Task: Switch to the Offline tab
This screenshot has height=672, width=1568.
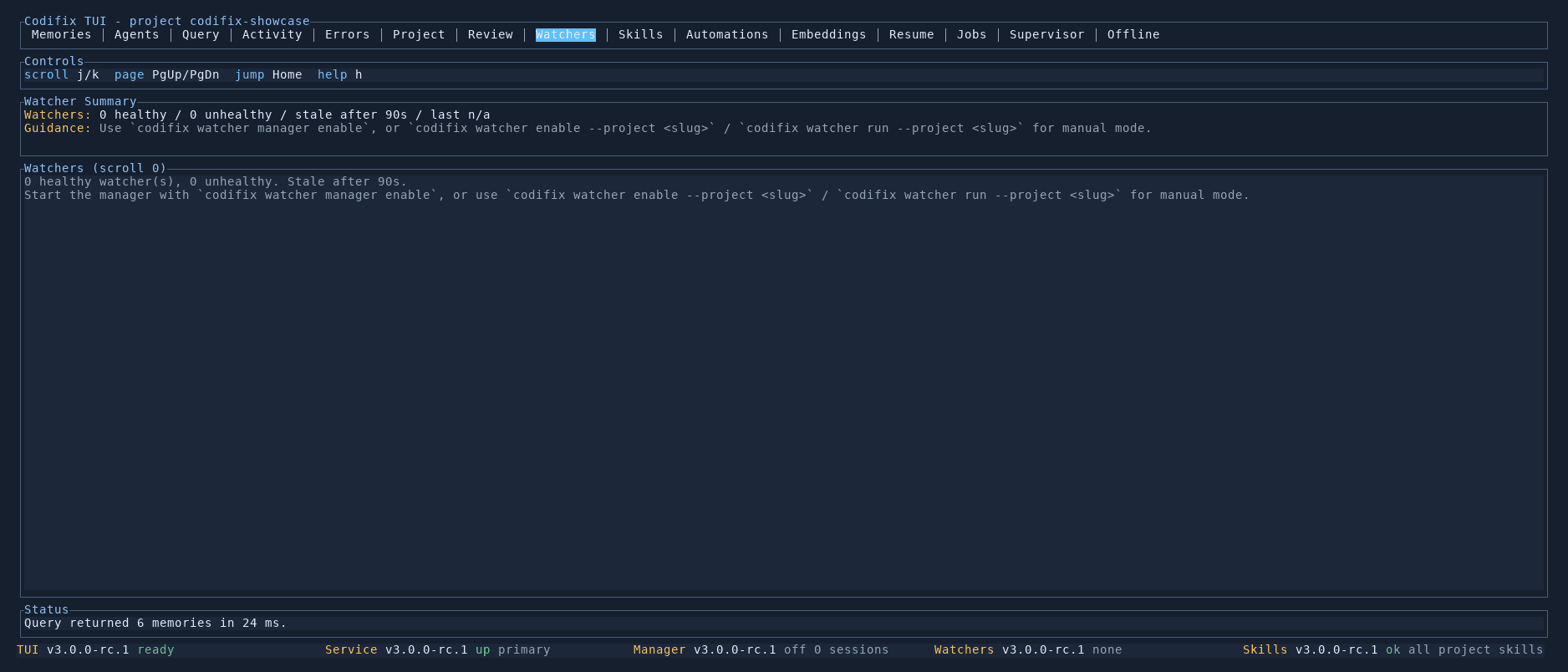Action: (1133, 34)
